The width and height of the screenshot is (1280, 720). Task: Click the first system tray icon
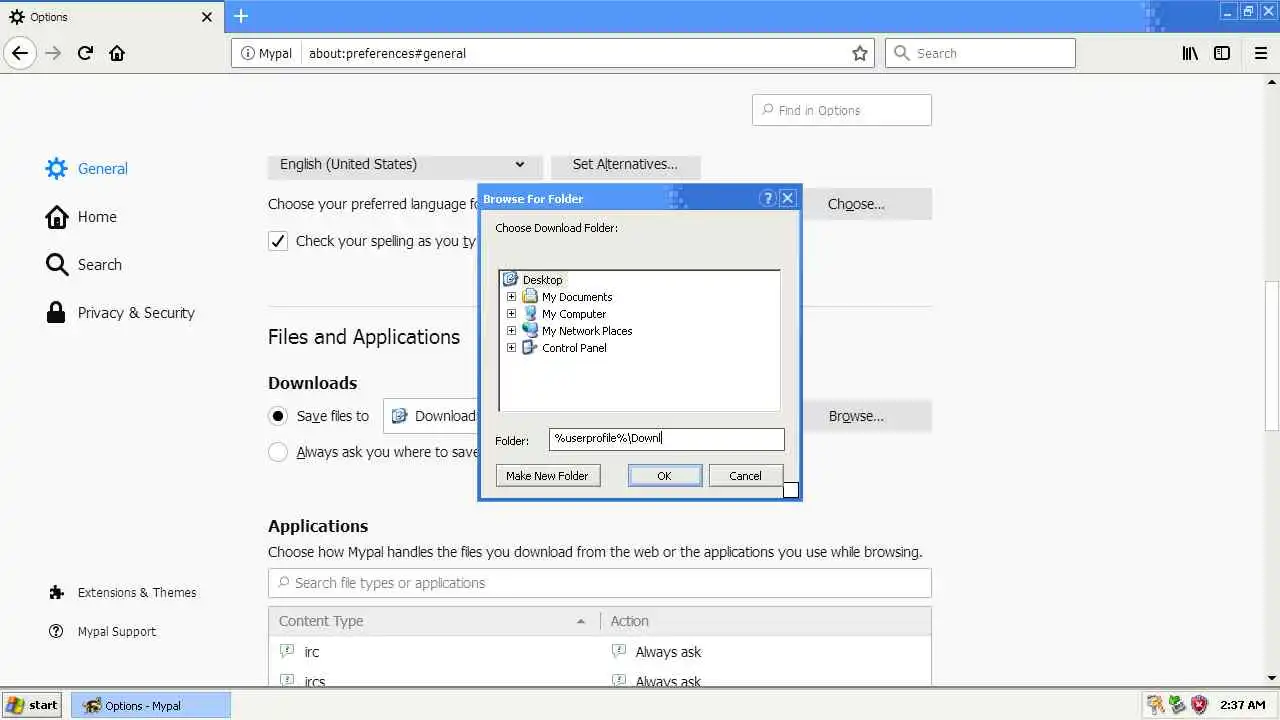[1155, 705]
